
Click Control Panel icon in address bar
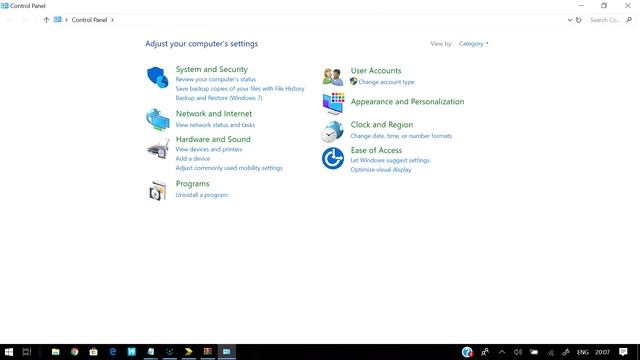(58, 19)
